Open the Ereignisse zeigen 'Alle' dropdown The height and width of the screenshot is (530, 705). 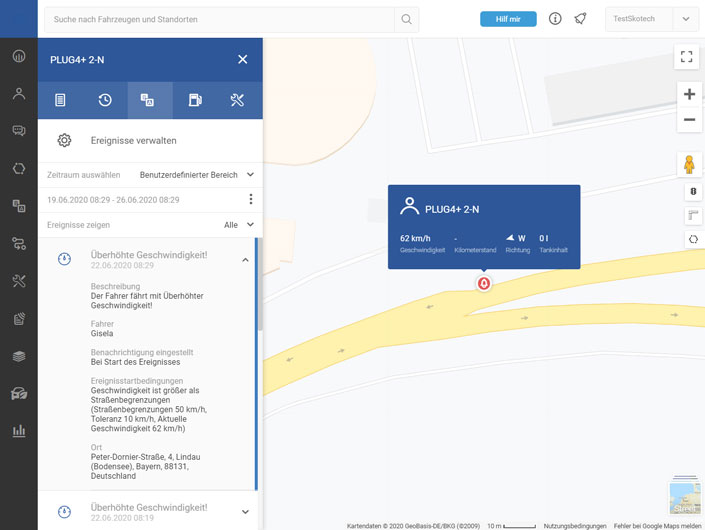coord(238,225)
